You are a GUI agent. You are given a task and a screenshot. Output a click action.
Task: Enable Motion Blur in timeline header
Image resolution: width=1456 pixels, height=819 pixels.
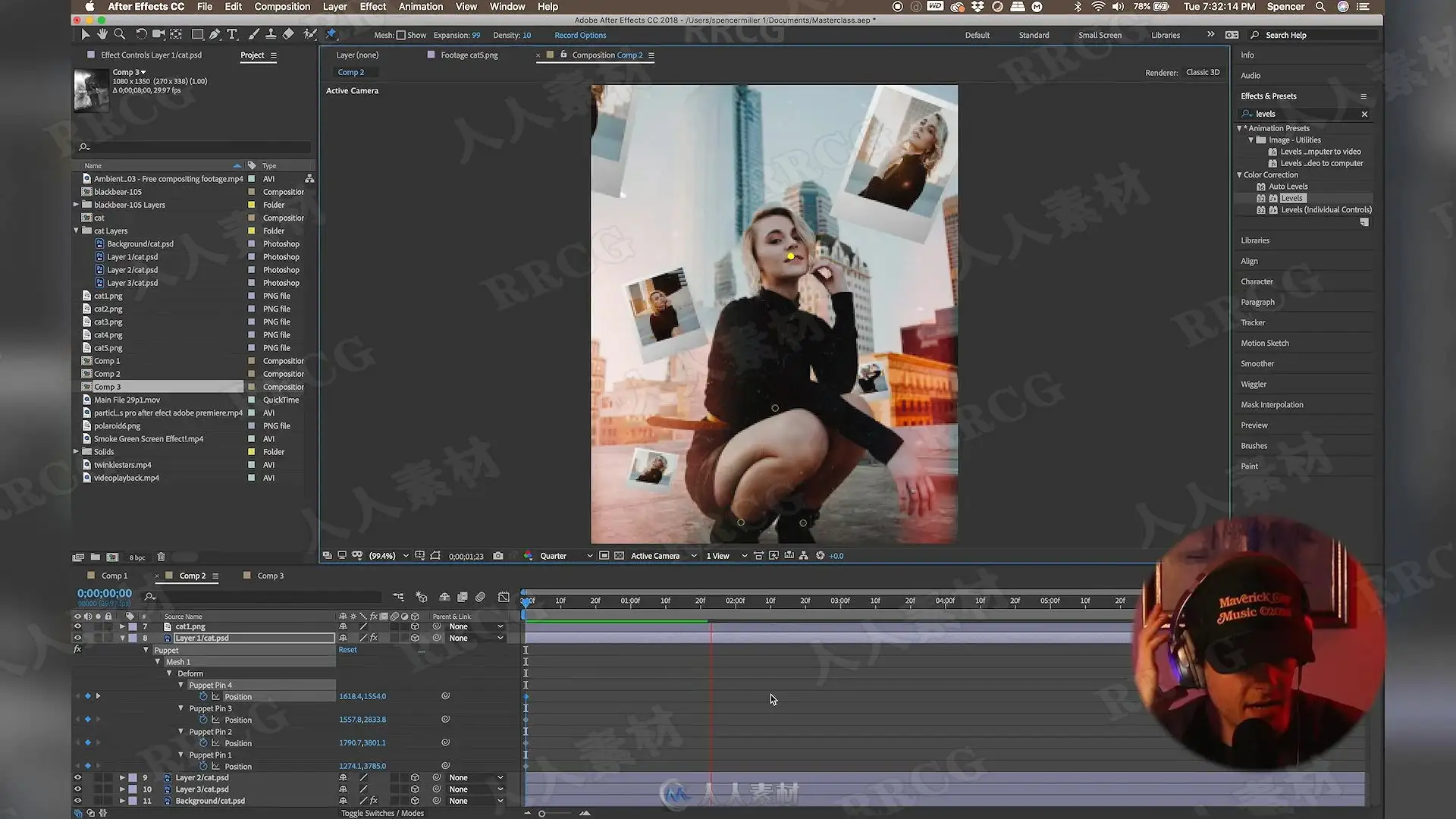481,598
